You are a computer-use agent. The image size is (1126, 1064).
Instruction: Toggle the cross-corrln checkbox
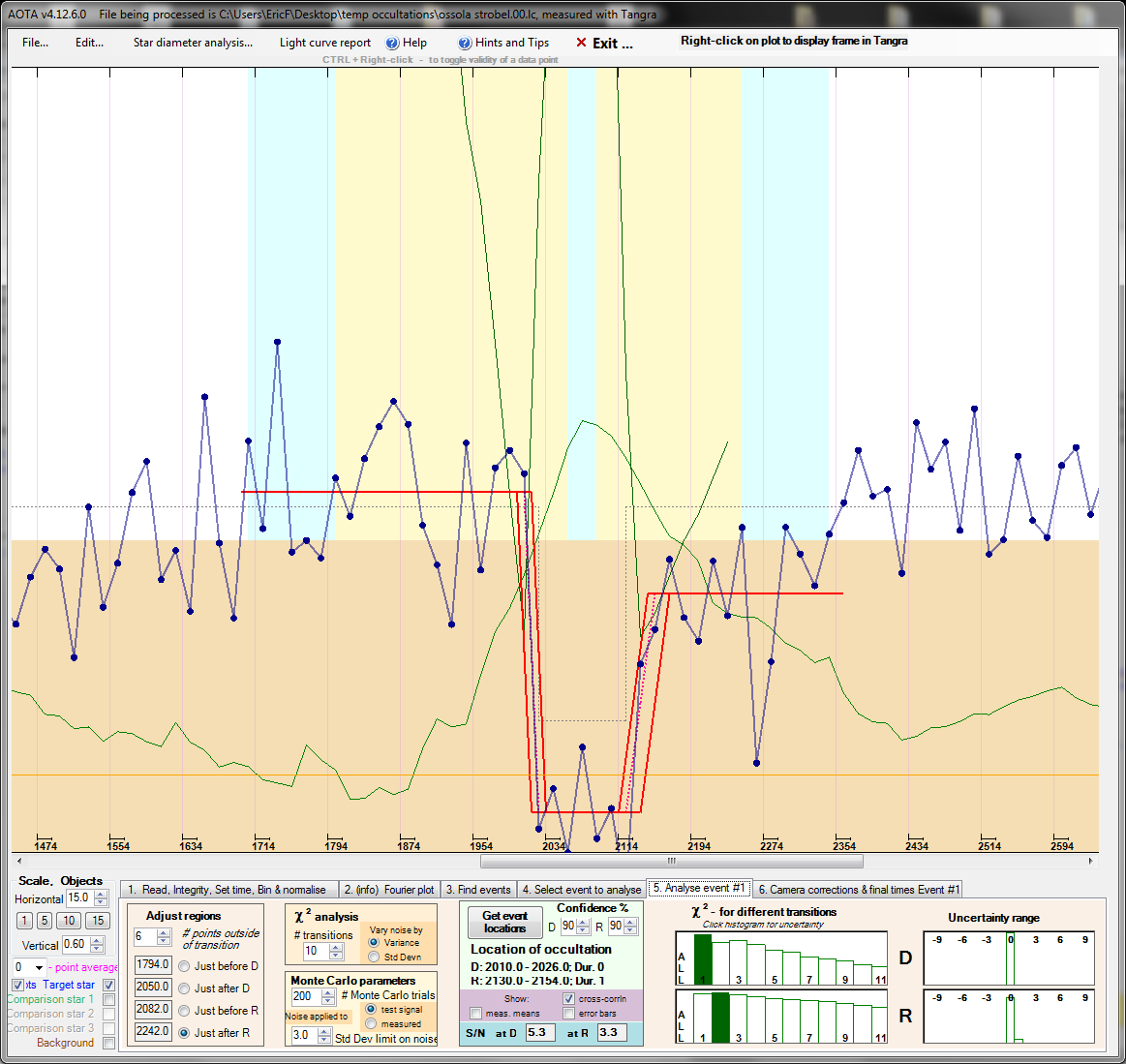click(568, 999)
